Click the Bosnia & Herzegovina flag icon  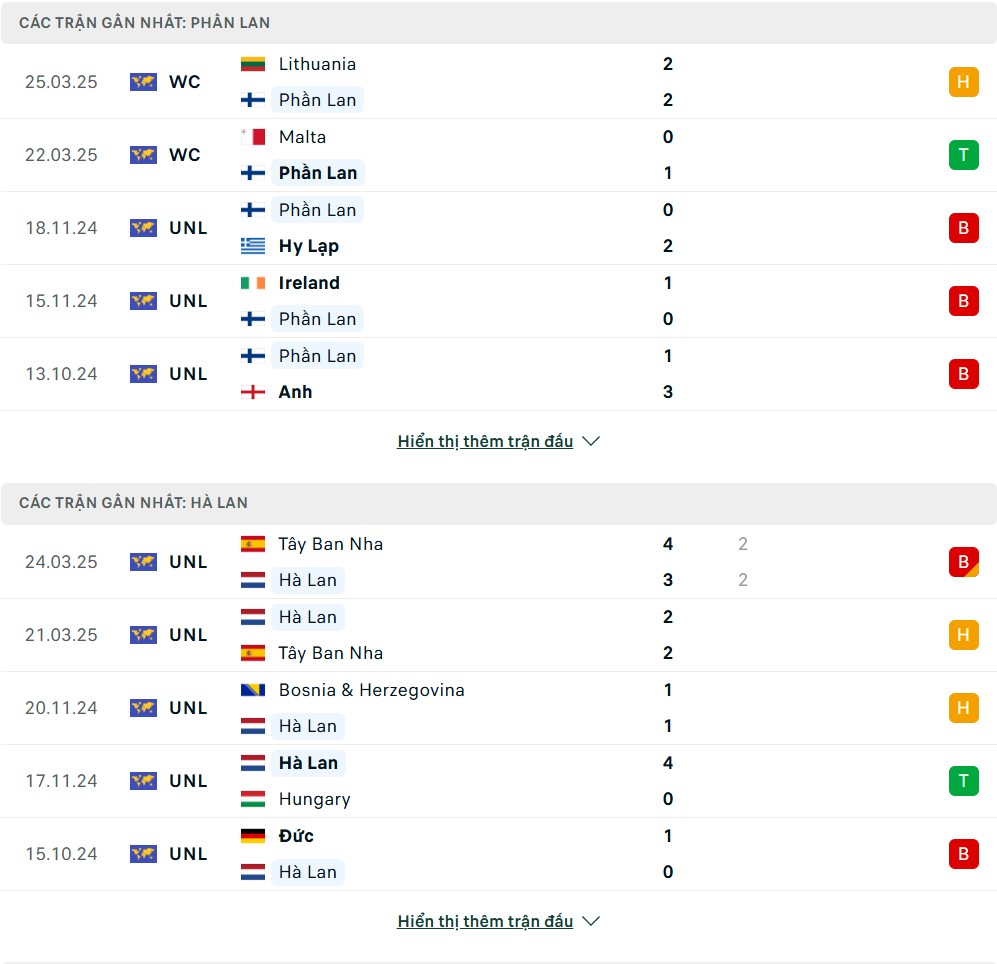click(x=252, y=690)
